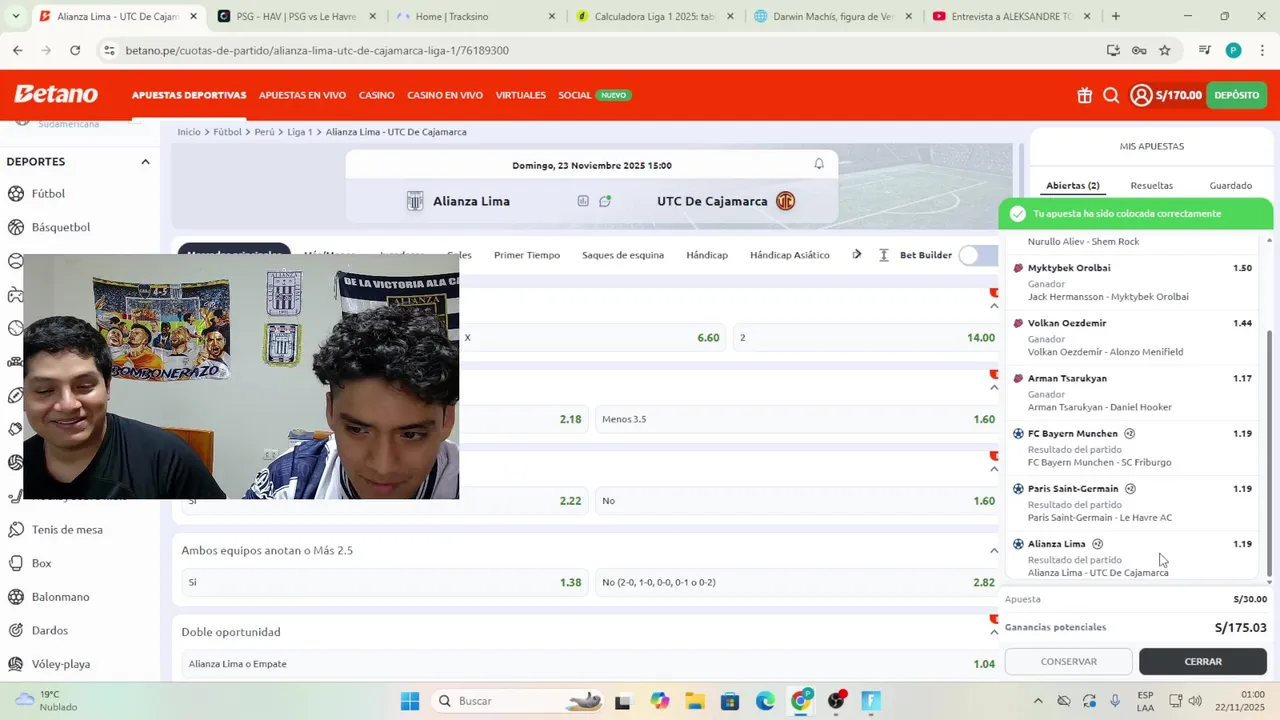Viewport: 1280px width, 720px height.
Task: Switch to the Hándicap tab
Action: click(x=707, y=255)
